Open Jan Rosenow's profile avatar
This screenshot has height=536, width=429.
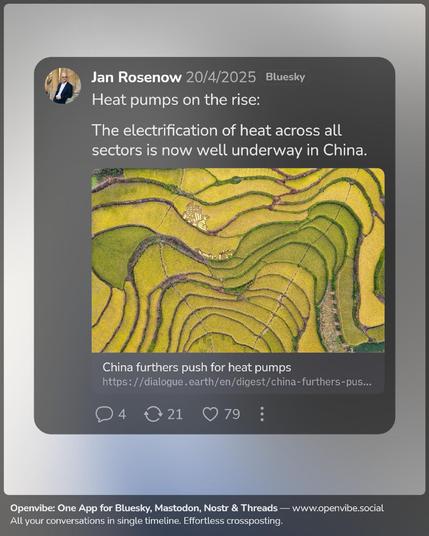click(x=63, y=86)
